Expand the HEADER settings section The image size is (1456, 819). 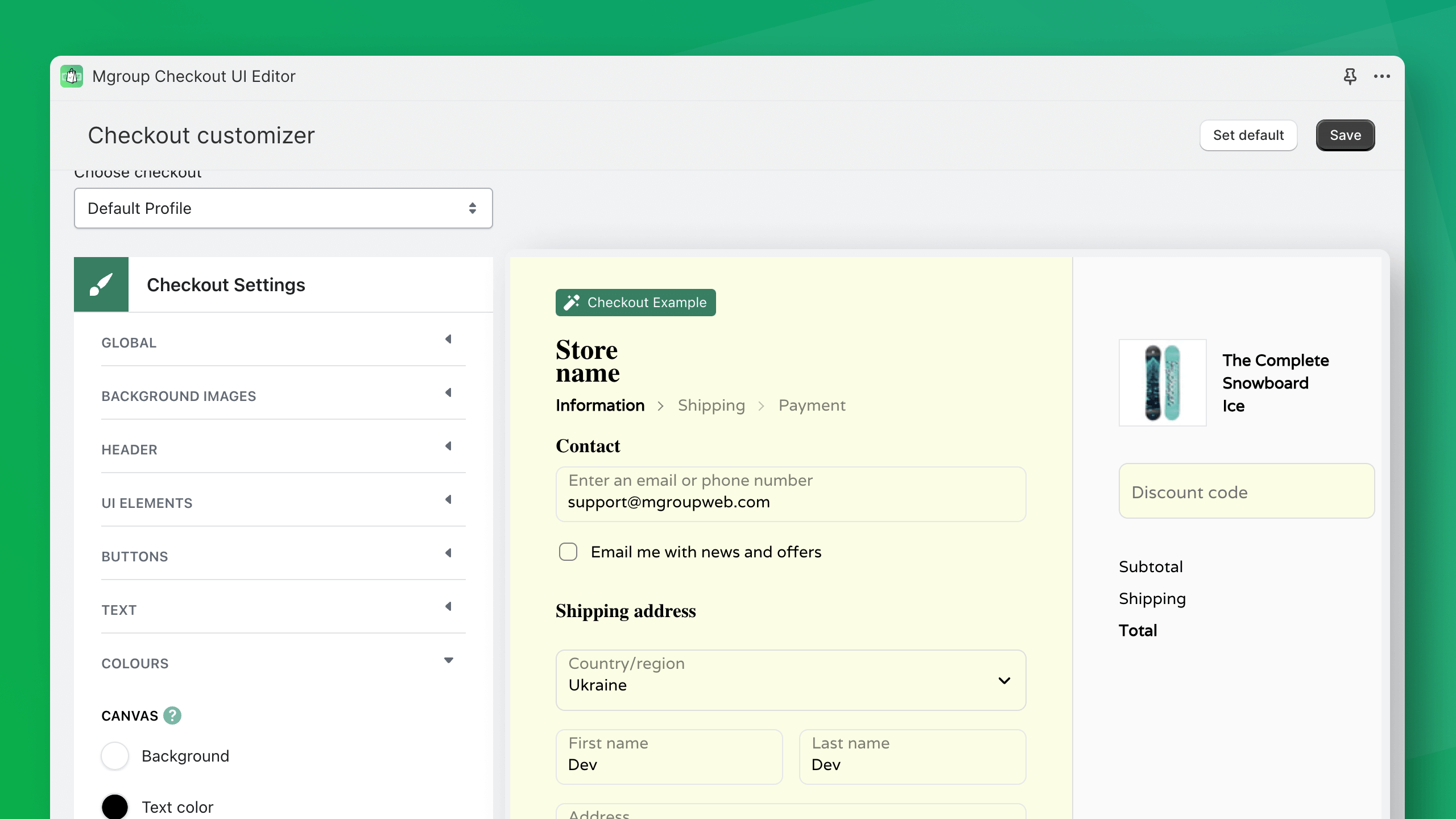tap(283, 449)
